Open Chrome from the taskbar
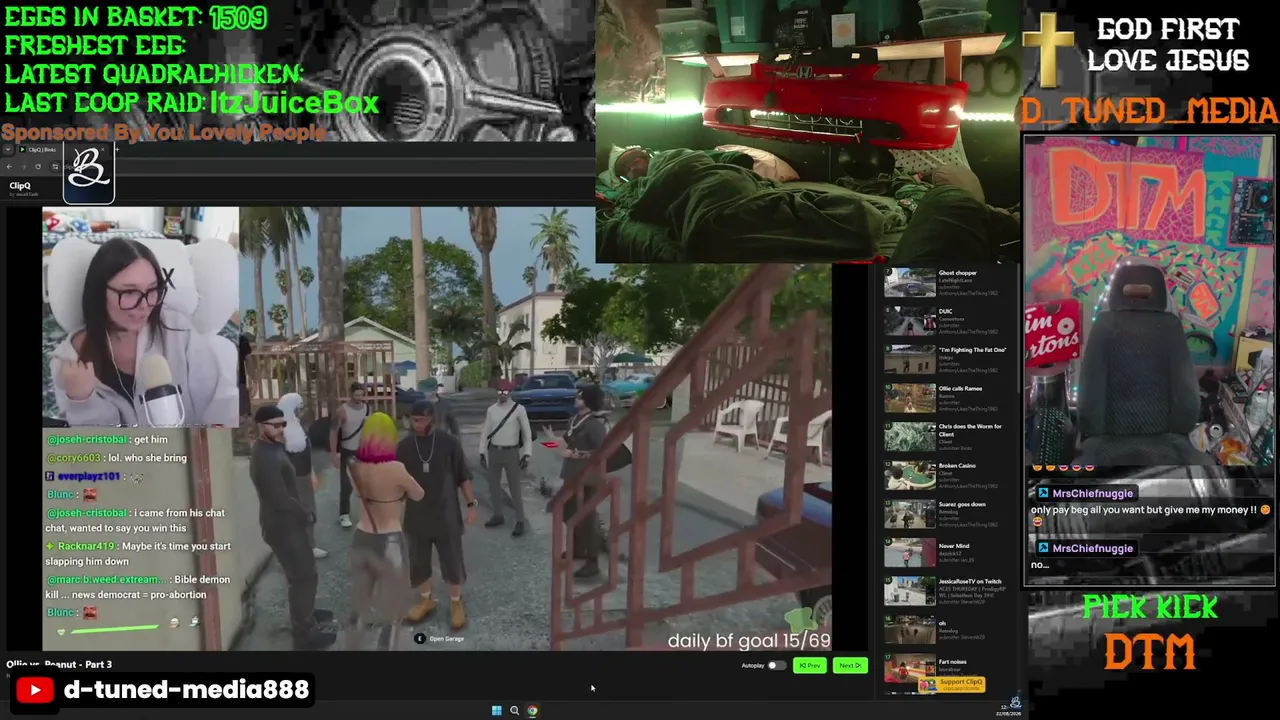Screen dimensions: 1280x720 (x=532, y=711)
